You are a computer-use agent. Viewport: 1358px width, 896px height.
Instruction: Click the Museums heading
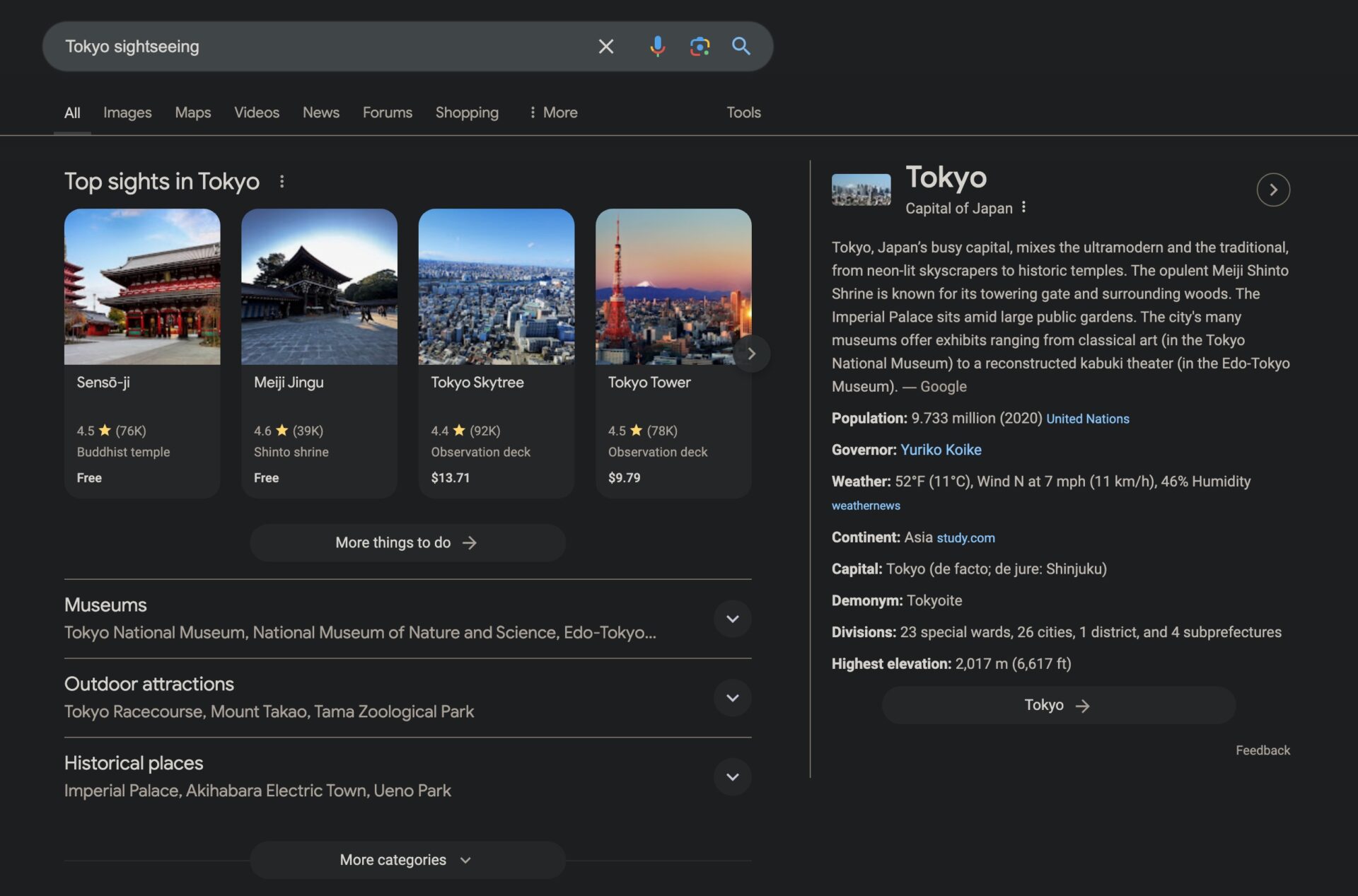click(105, 605)
